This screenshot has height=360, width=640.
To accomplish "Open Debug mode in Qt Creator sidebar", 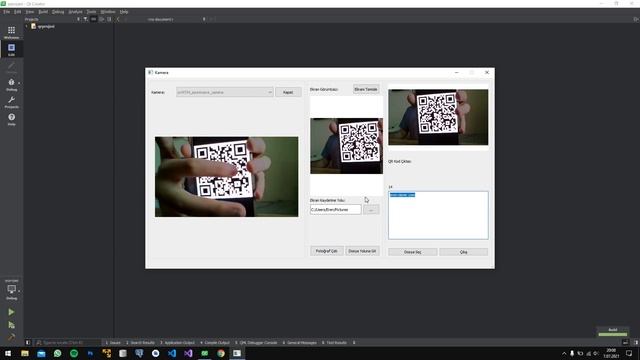I will click(11, 84).
